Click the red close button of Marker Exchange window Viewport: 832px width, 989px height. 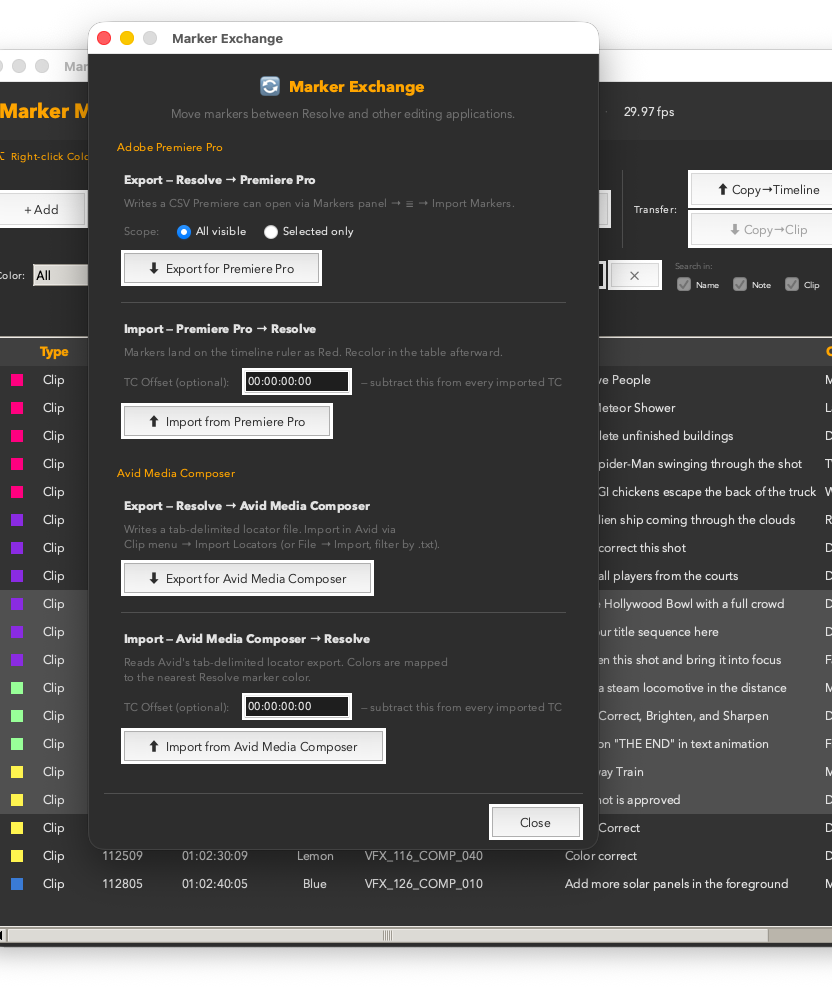[104, 38]
